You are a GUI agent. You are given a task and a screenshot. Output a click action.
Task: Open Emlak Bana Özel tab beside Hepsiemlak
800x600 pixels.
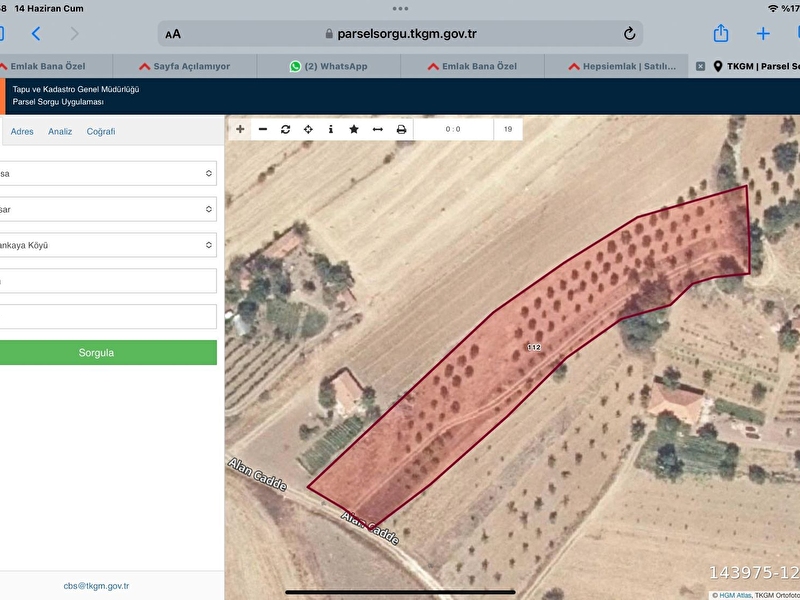[472, 66]
